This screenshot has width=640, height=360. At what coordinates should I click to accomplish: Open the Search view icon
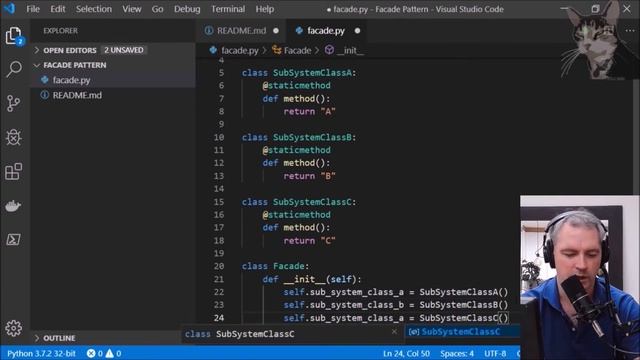14,69
